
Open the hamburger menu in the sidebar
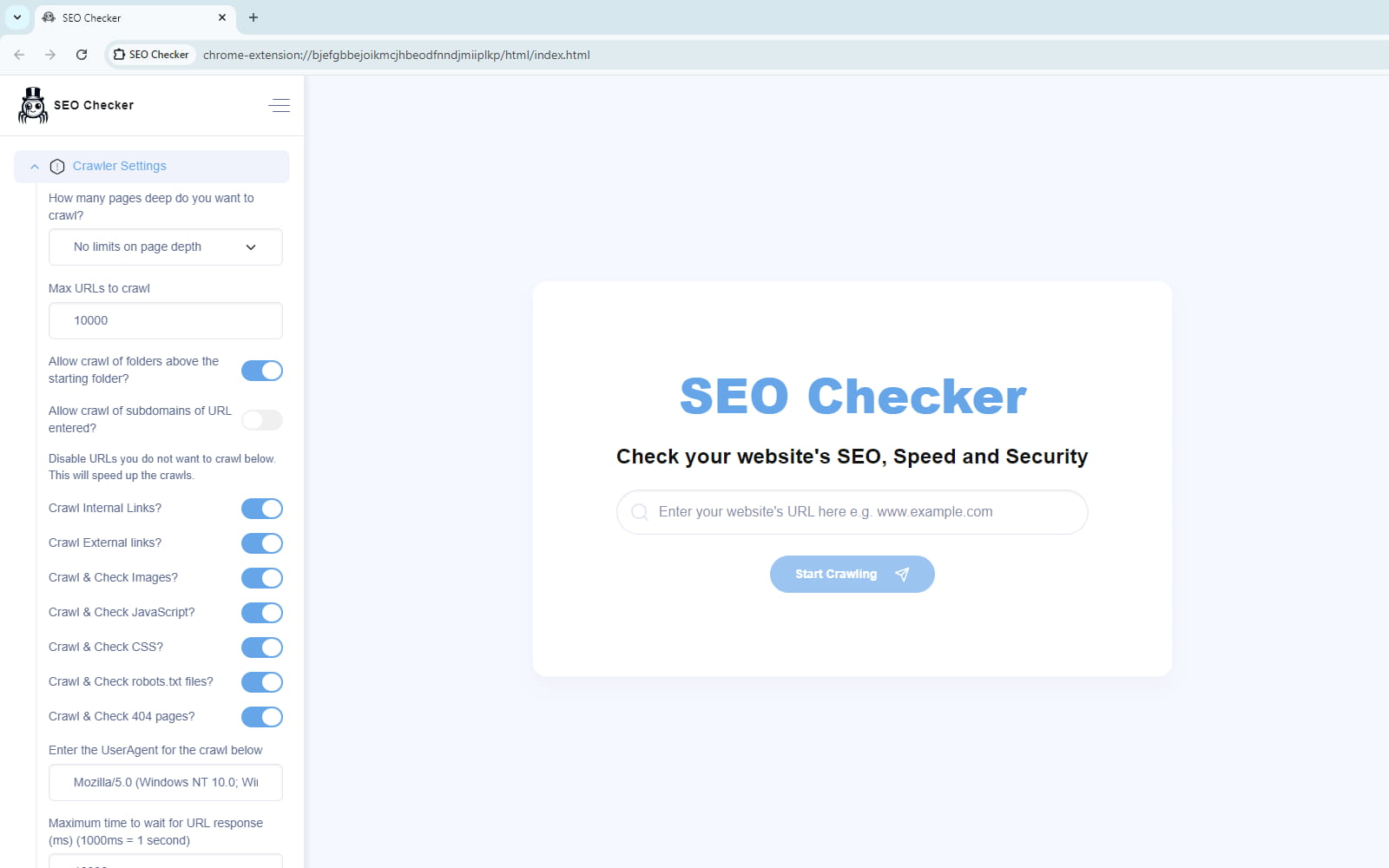pos(279,105)
